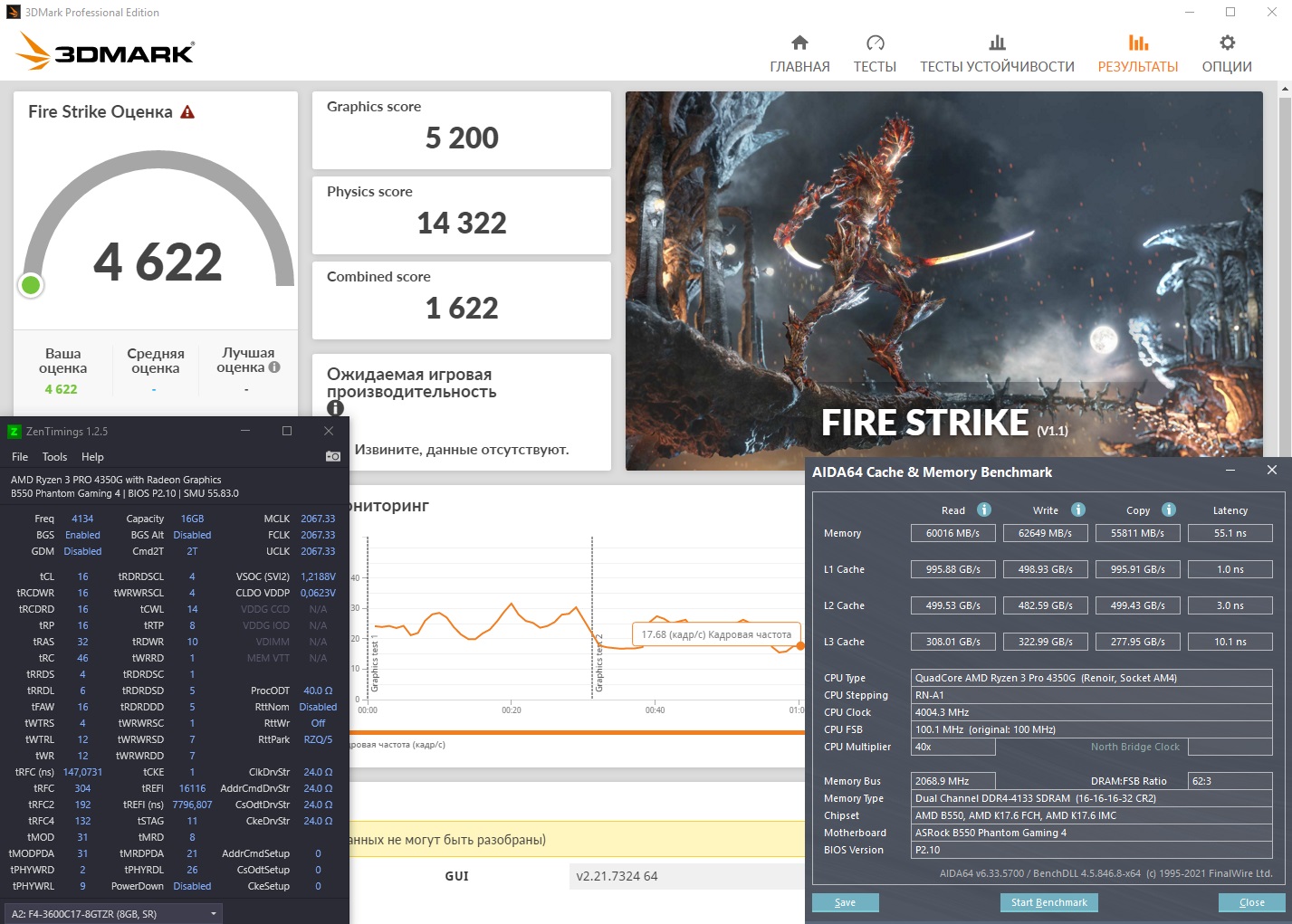The height and width of the screenshot is (924, 1292).
Task: Click the Save button in AIDA64
Action: (x=845, y=902)
